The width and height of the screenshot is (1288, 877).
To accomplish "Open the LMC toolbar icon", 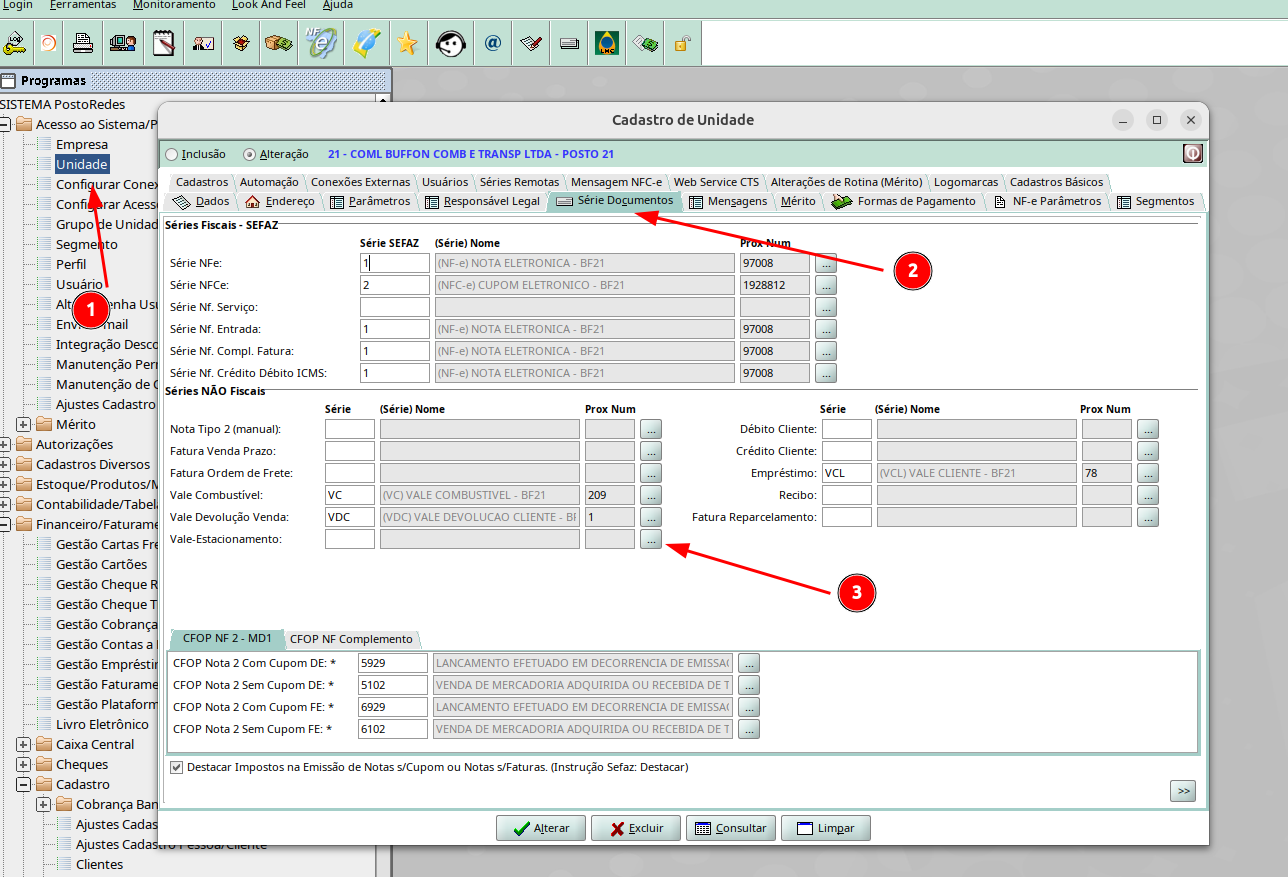I will pyautogui.click(x=607, y=43).
